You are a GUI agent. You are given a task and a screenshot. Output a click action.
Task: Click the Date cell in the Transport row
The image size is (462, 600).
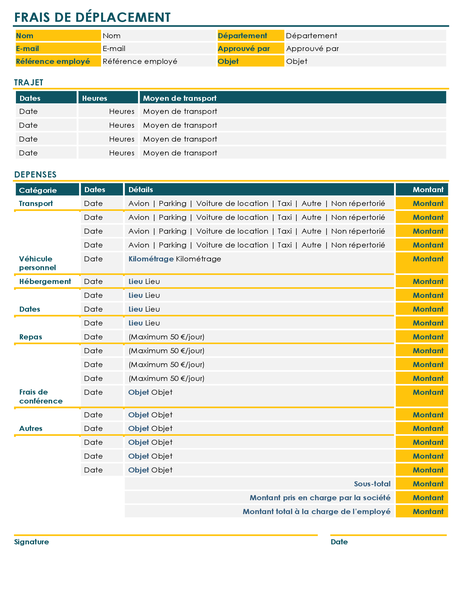click(x=102, y=204)
